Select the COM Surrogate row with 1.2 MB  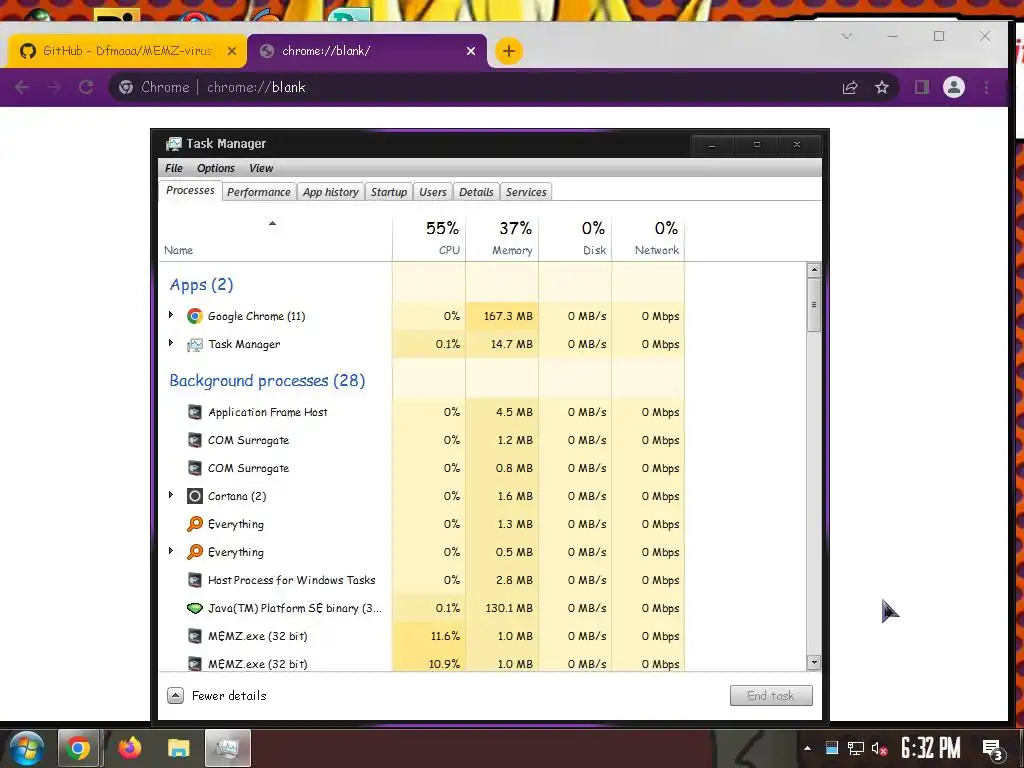tap(421, 440)
